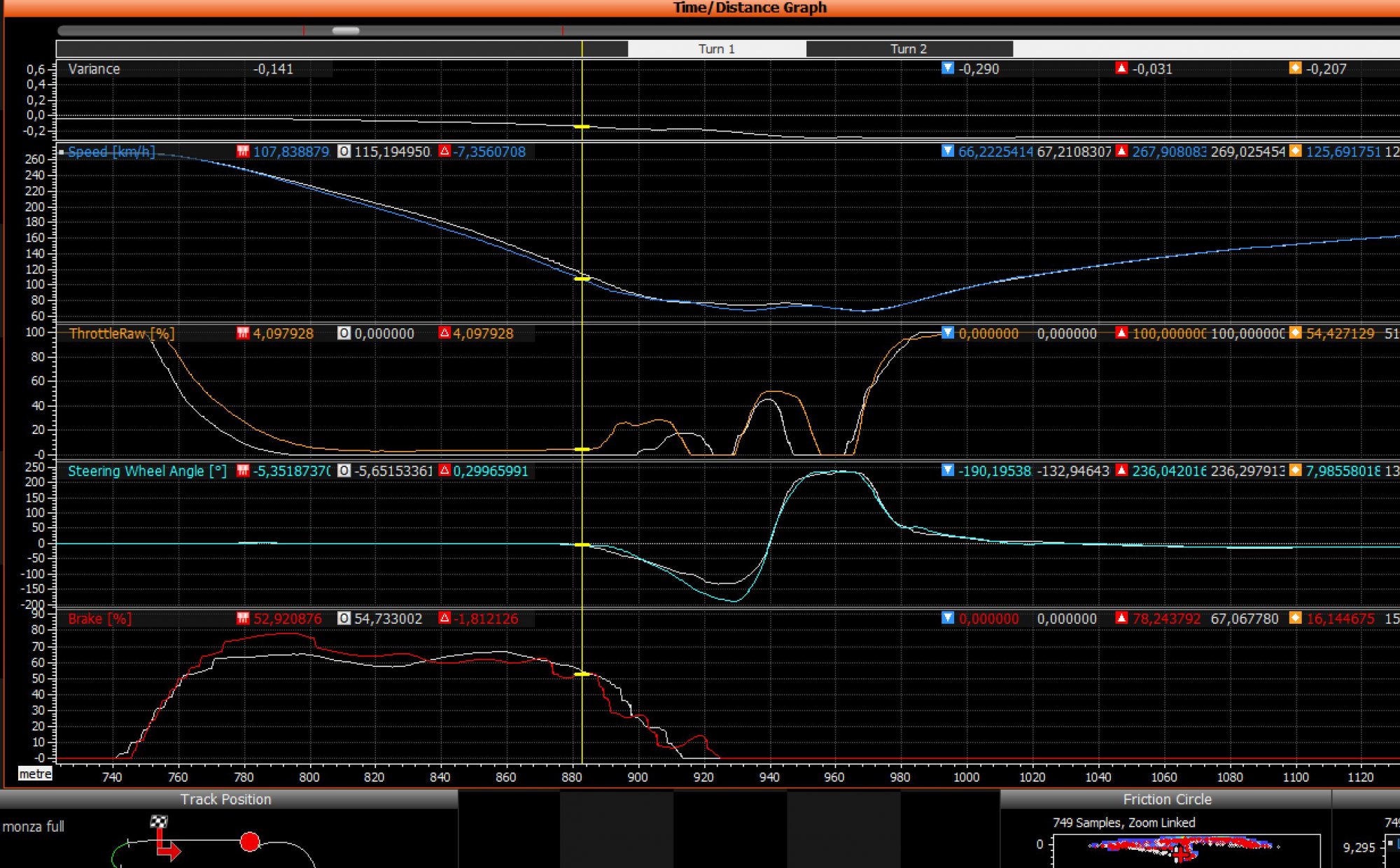This screenshot has height=868, width=1400.
Task: Click the Brake row blue minimum icon
Action: point(948,618)
